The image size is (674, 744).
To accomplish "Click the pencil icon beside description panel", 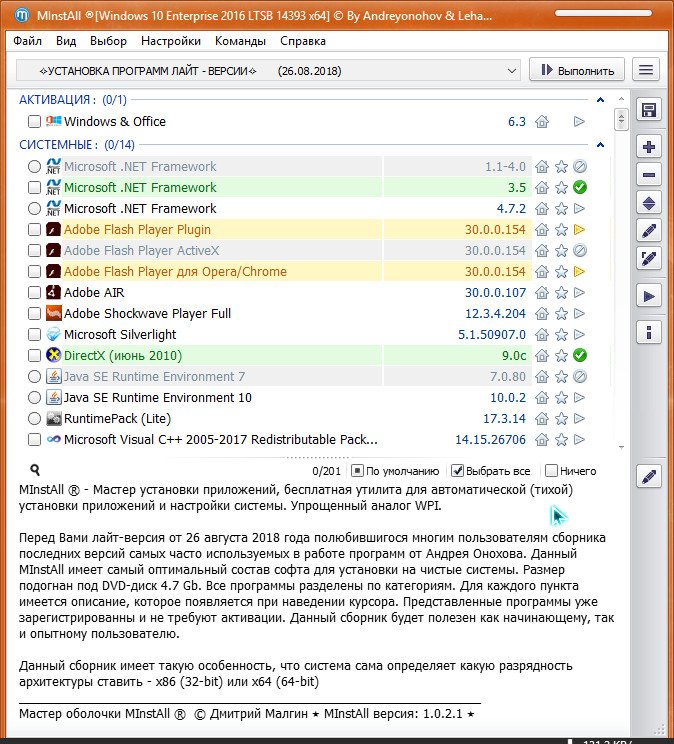I will (648, 476).
